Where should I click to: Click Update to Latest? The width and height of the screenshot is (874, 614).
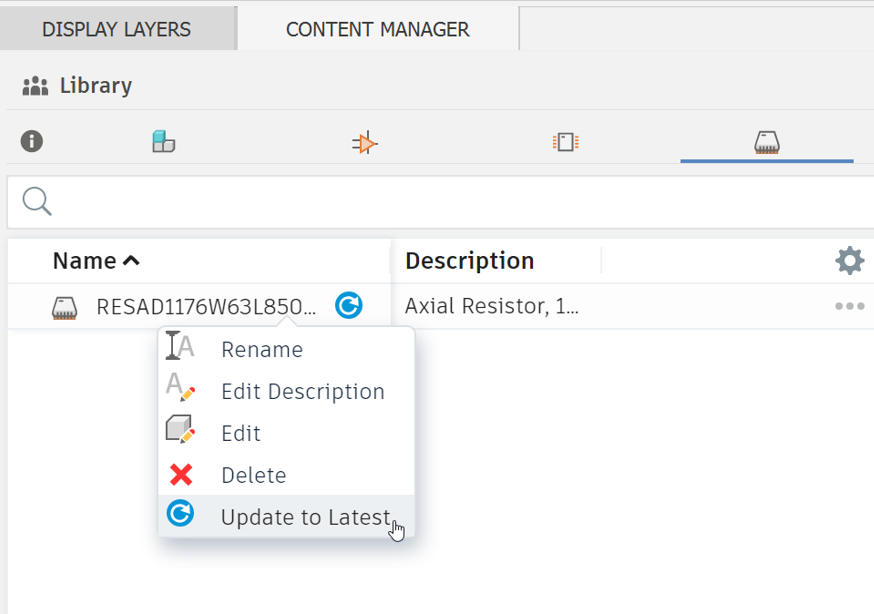point(305,517)
